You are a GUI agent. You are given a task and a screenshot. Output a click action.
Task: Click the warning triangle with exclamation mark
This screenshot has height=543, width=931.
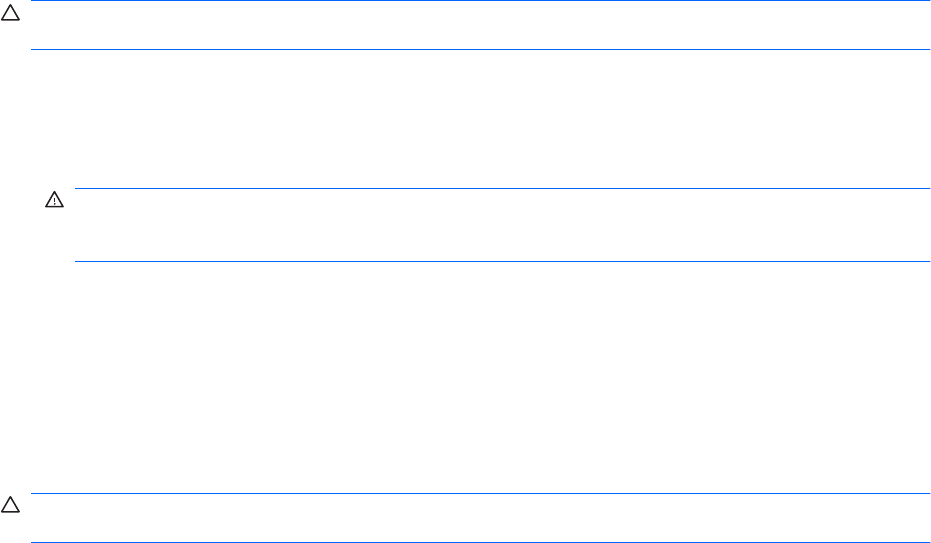click(x=53, y=201)
